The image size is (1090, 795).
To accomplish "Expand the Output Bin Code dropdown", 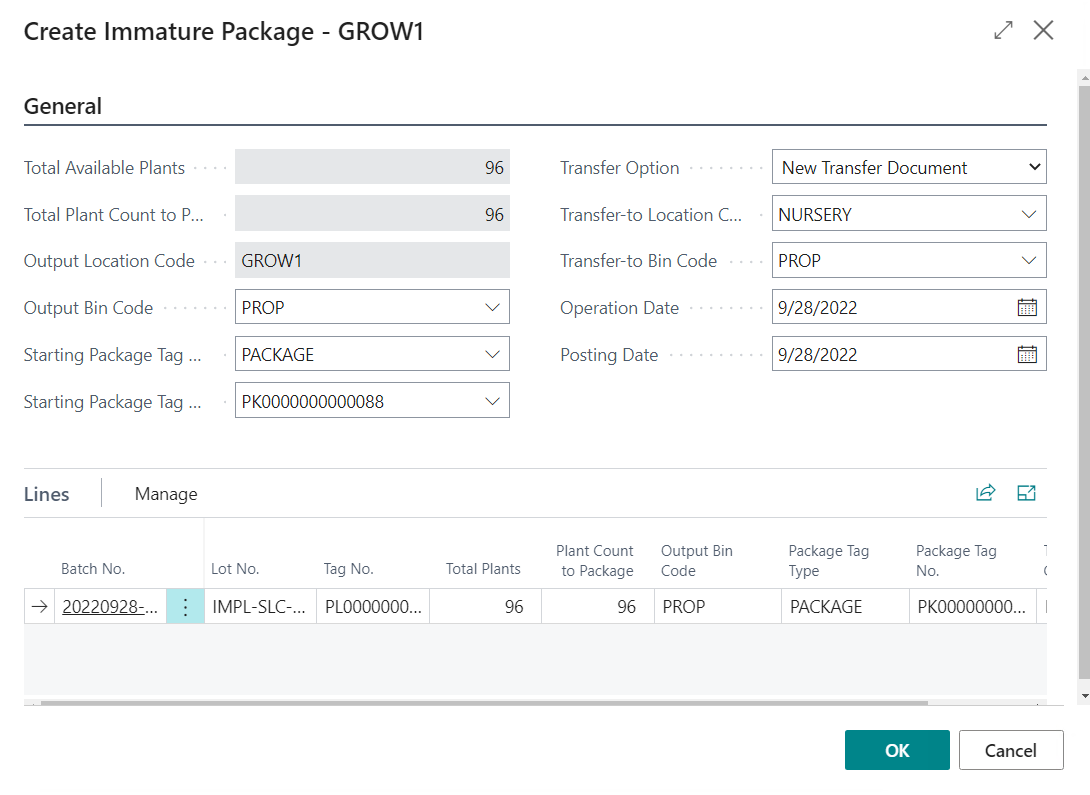I will (x=494, y=307).
